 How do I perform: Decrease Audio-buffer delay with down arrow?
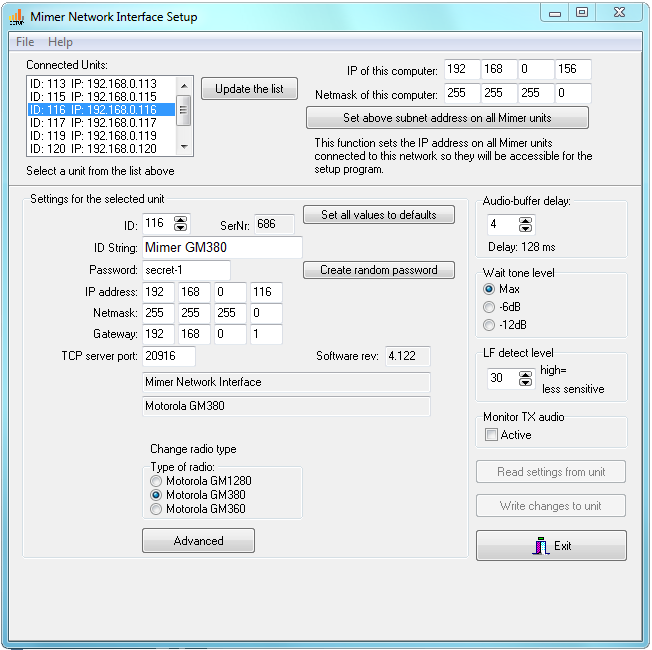tap(525, 228)
